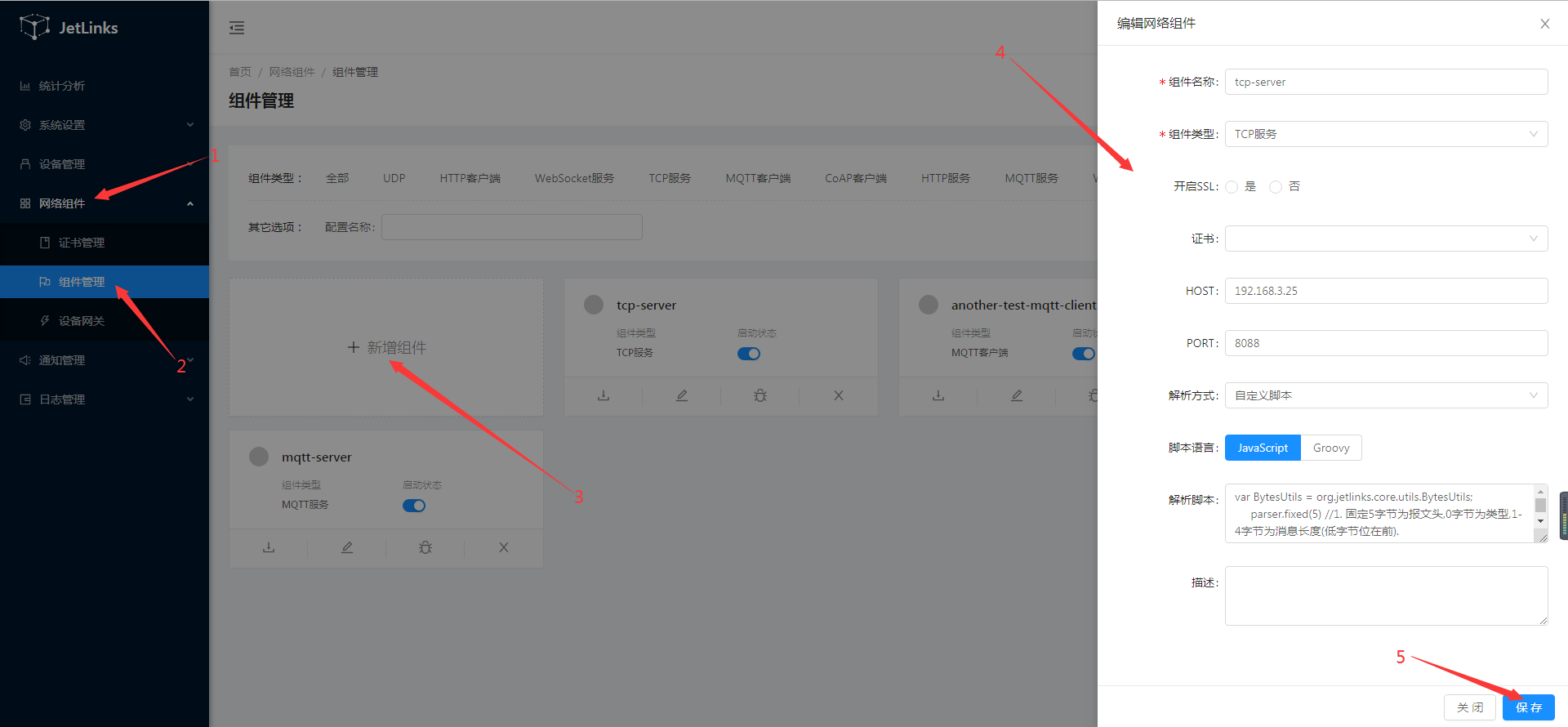Viewport: 1568px width, 727px height.
Task: Click the download icon on mqtt-server card
Action: (269, 547)
